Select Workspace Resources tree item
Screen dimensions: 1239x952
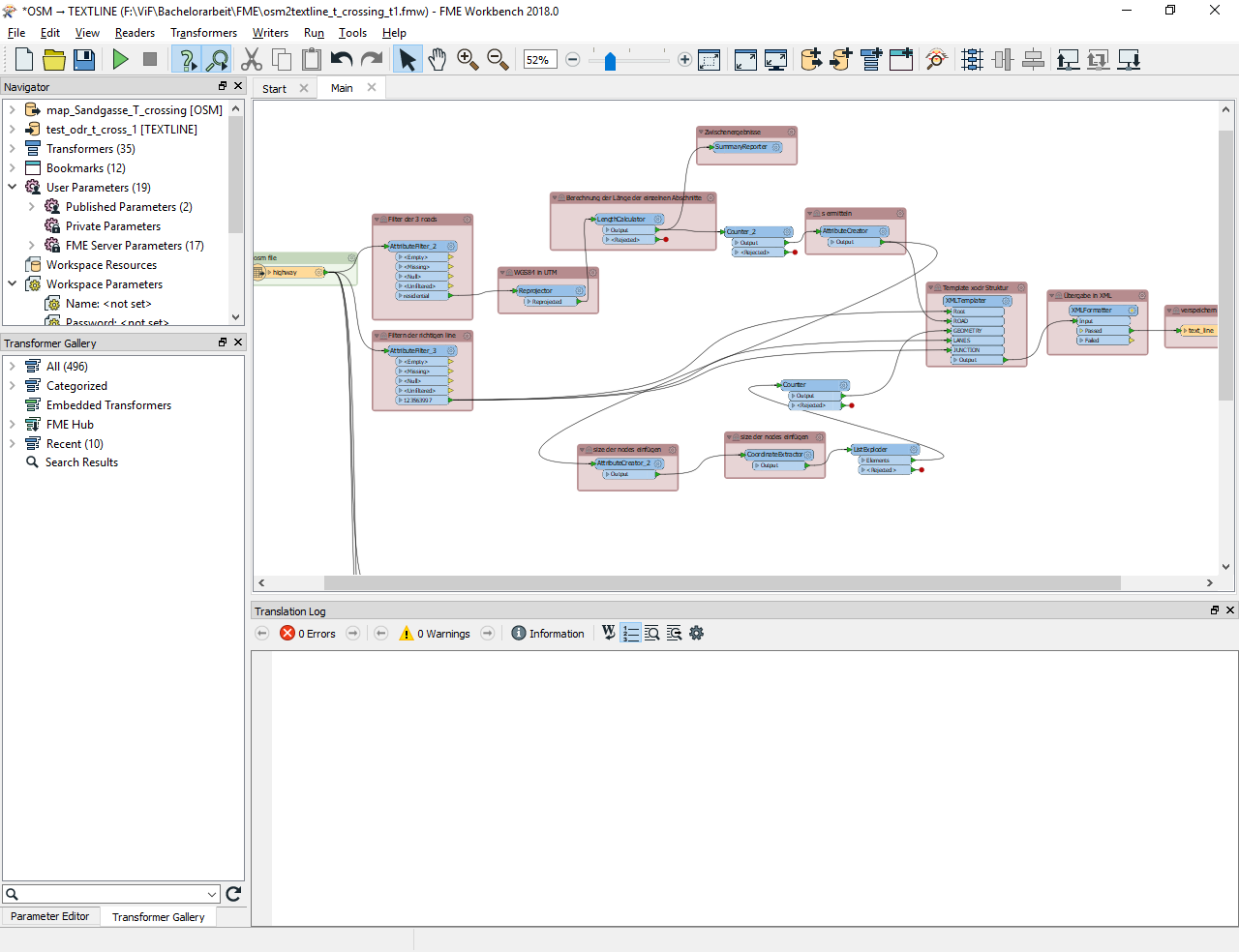point(102,265)
